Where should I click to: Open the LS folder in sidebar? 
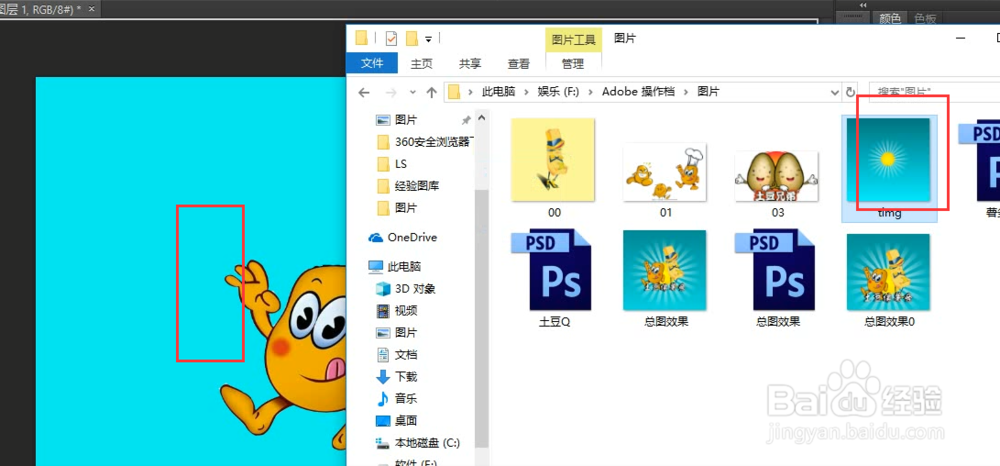(x=401, y=164)
